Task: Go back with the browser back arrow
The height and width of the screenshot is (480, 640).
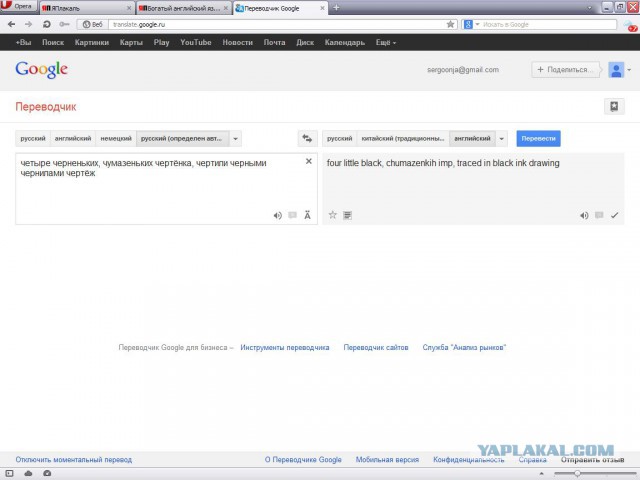Action: 11,24
